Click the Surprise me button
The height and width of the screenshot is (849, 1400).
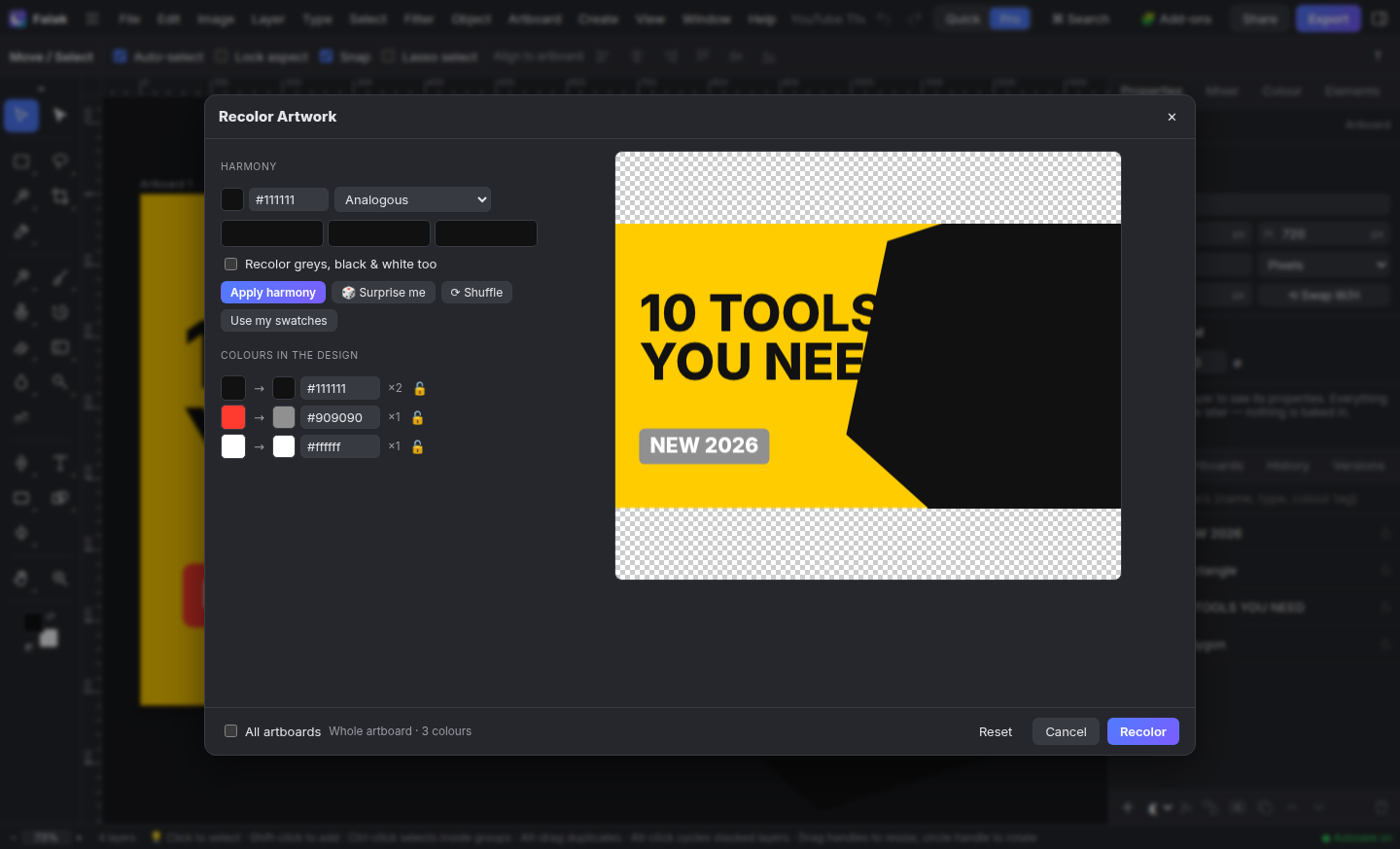[383, 293]
